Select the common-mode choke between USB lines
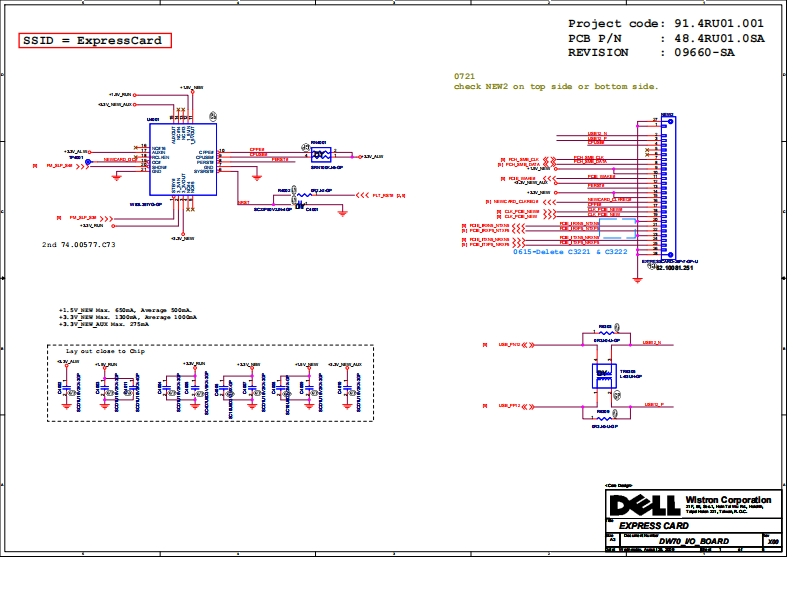793x613 pixels. click(604, 376)
